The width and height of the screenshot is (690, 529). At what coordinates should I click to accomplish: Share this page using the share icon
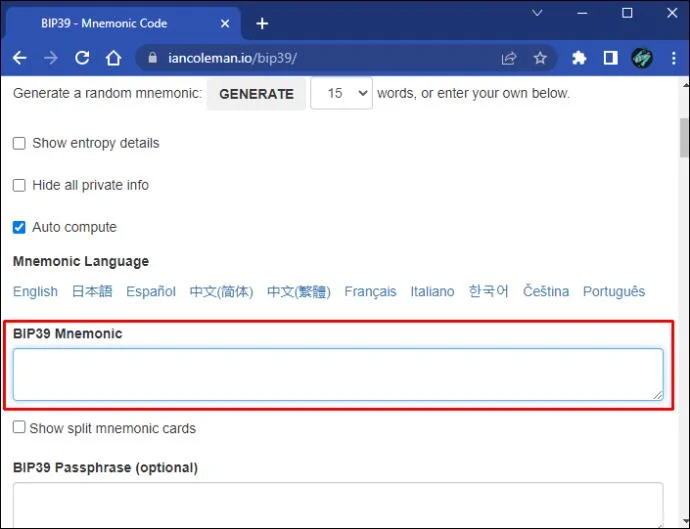(x=509, y=58)
